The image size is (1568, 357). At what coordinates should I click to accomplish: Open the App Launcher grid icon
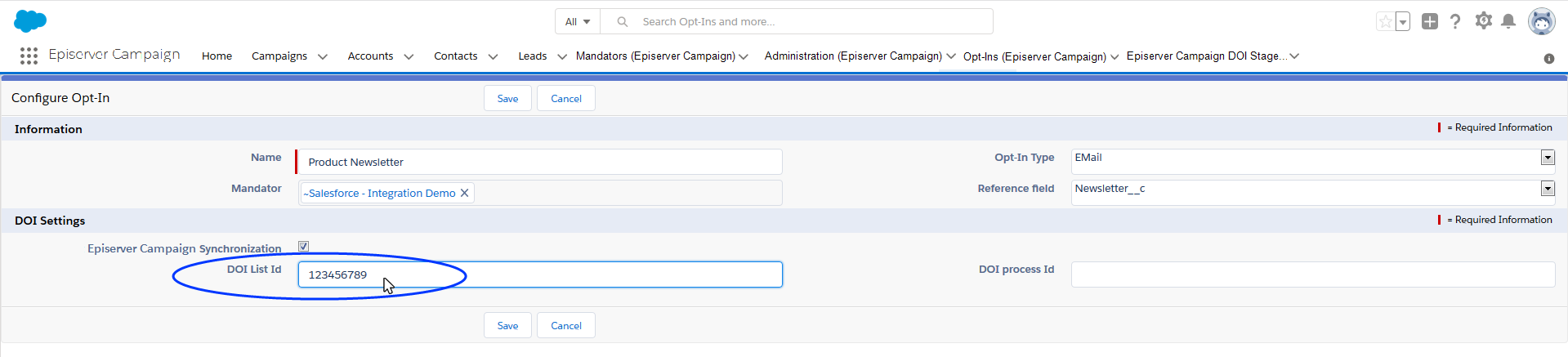29,56
